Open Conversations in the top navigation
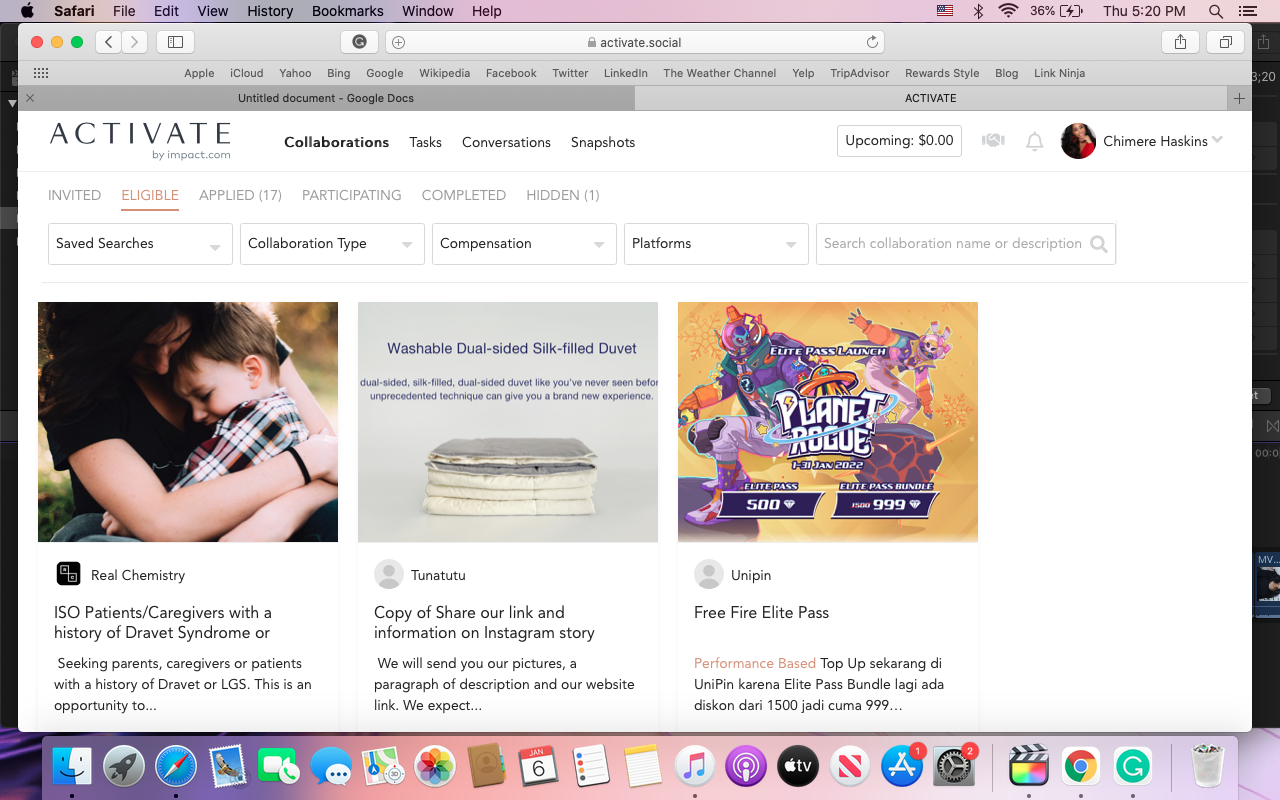The width and height of the screenshot is (1280, 800). point(506,142)
